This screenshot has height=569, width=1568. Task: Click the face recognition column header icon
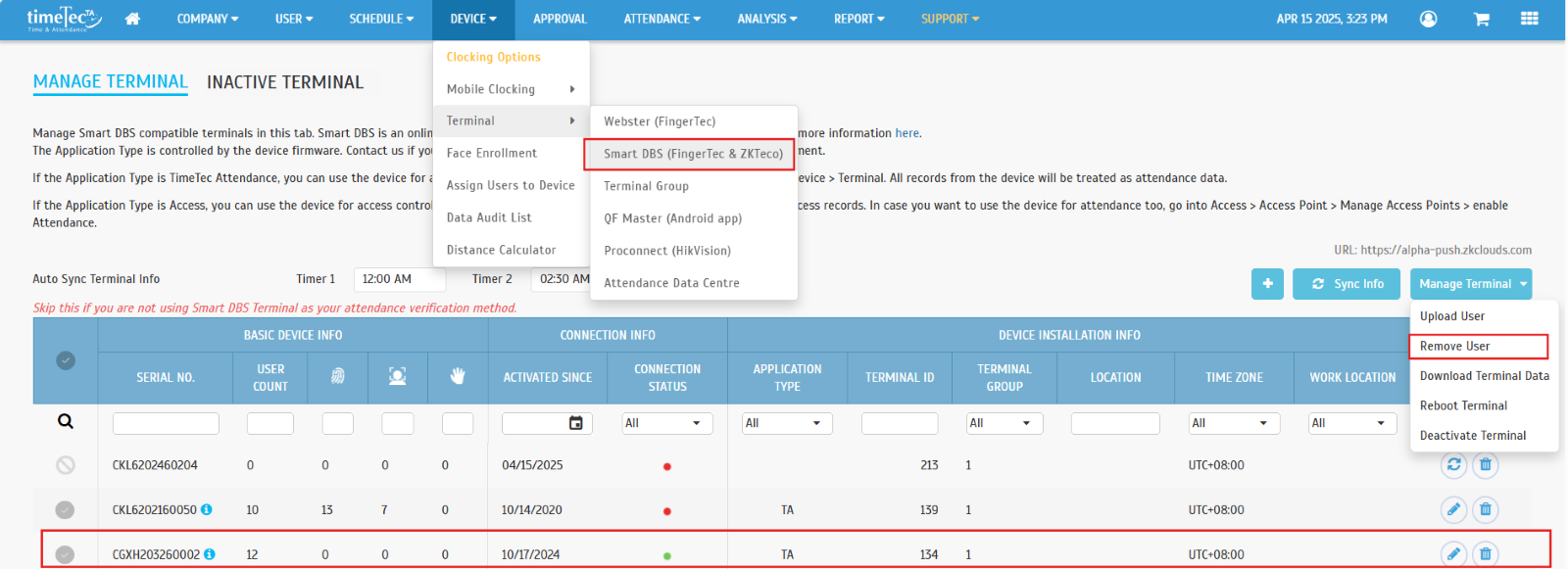[x=397, y=376]
